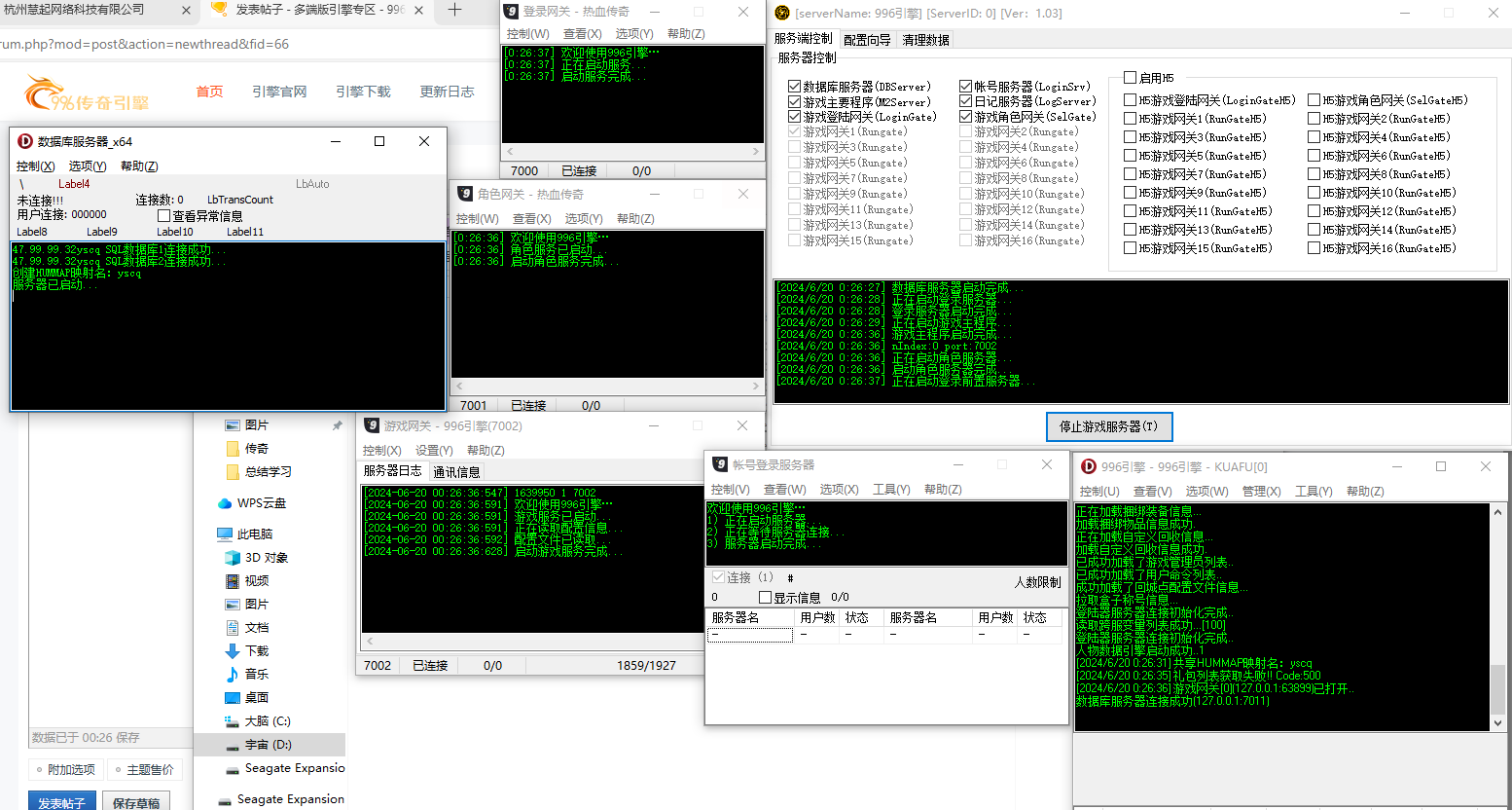This screenshot has height=810, width=1512.
Task: Click the KUAFU log vertical scrollbar
Action: (x=1497, y=617)
